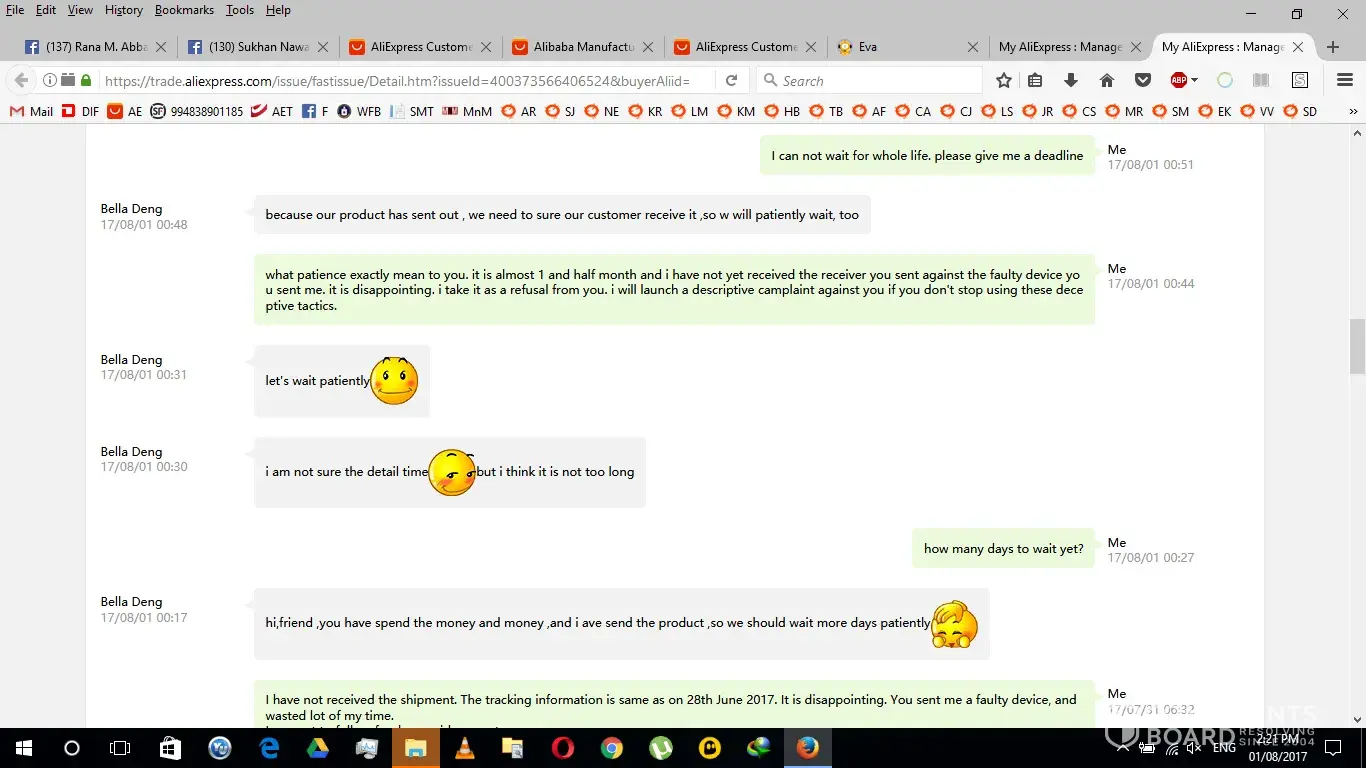The image size is (1366, 768).
Task: Click the page vertical scrollbar thumb
Action: click(x=1357, y=346)
